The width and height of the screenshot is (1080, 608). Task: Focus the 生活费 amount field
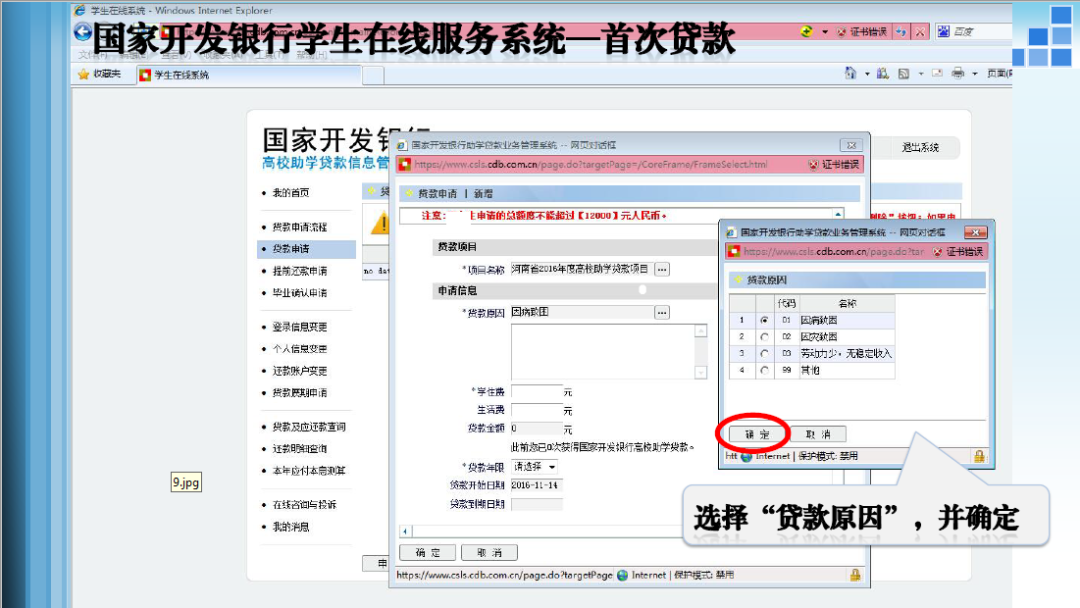[x=537, y=410]
